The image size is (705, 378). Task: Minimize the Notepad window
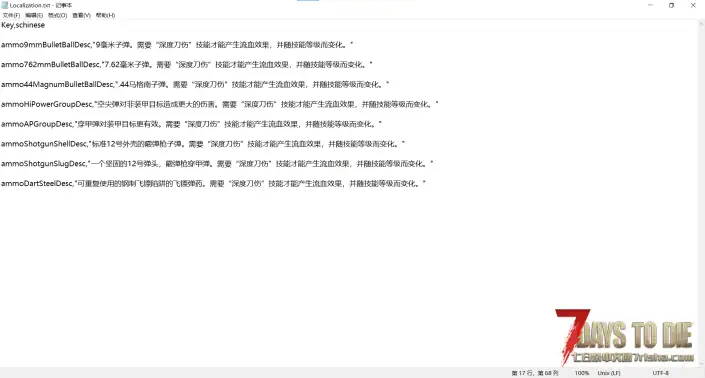pyautogui.click(x=650, y=5)
